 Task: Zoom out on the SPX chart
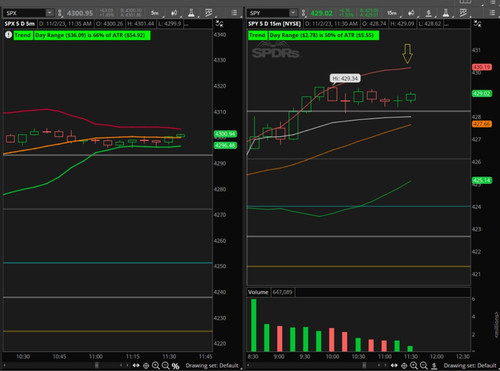click(x=166, y=366)
